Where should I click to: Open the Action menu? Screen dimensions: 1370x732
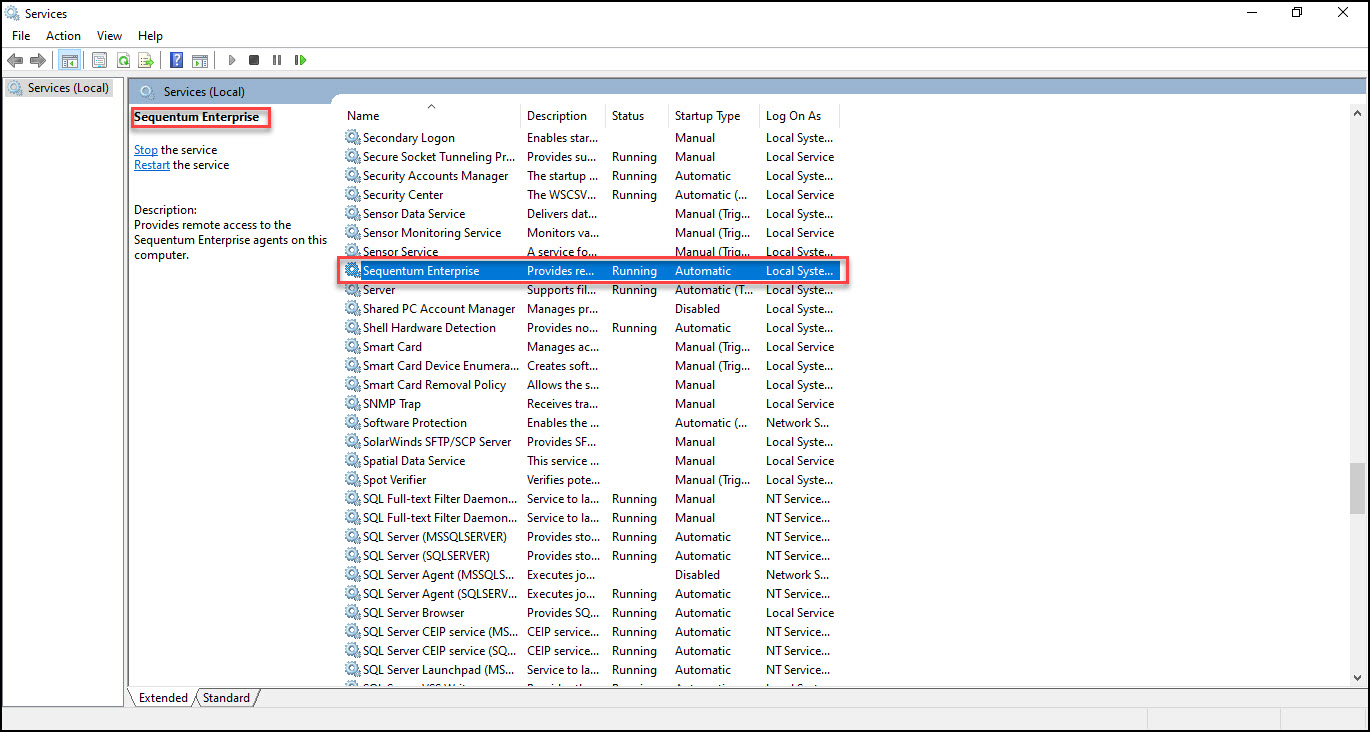pyautogui.click(x=63, y=36)
